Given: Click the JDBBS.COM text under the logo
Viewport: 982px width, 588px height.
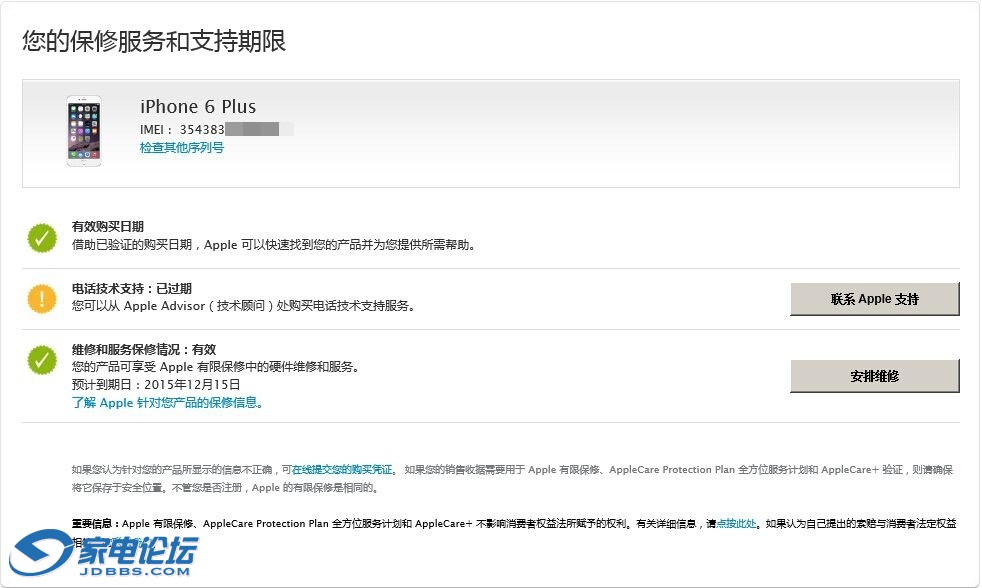Looking at the screenshot, I should click(x=134, y=571).
